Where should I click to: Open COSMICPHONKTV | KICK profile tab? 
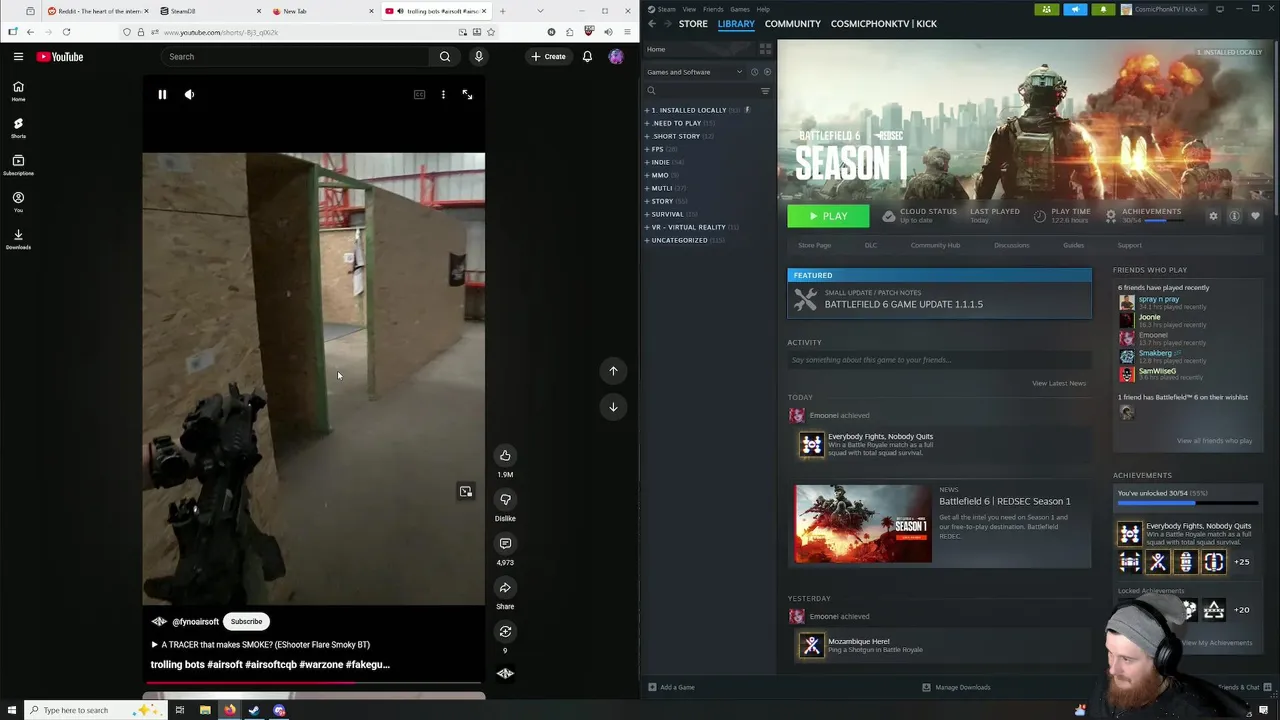pos(883,24)
